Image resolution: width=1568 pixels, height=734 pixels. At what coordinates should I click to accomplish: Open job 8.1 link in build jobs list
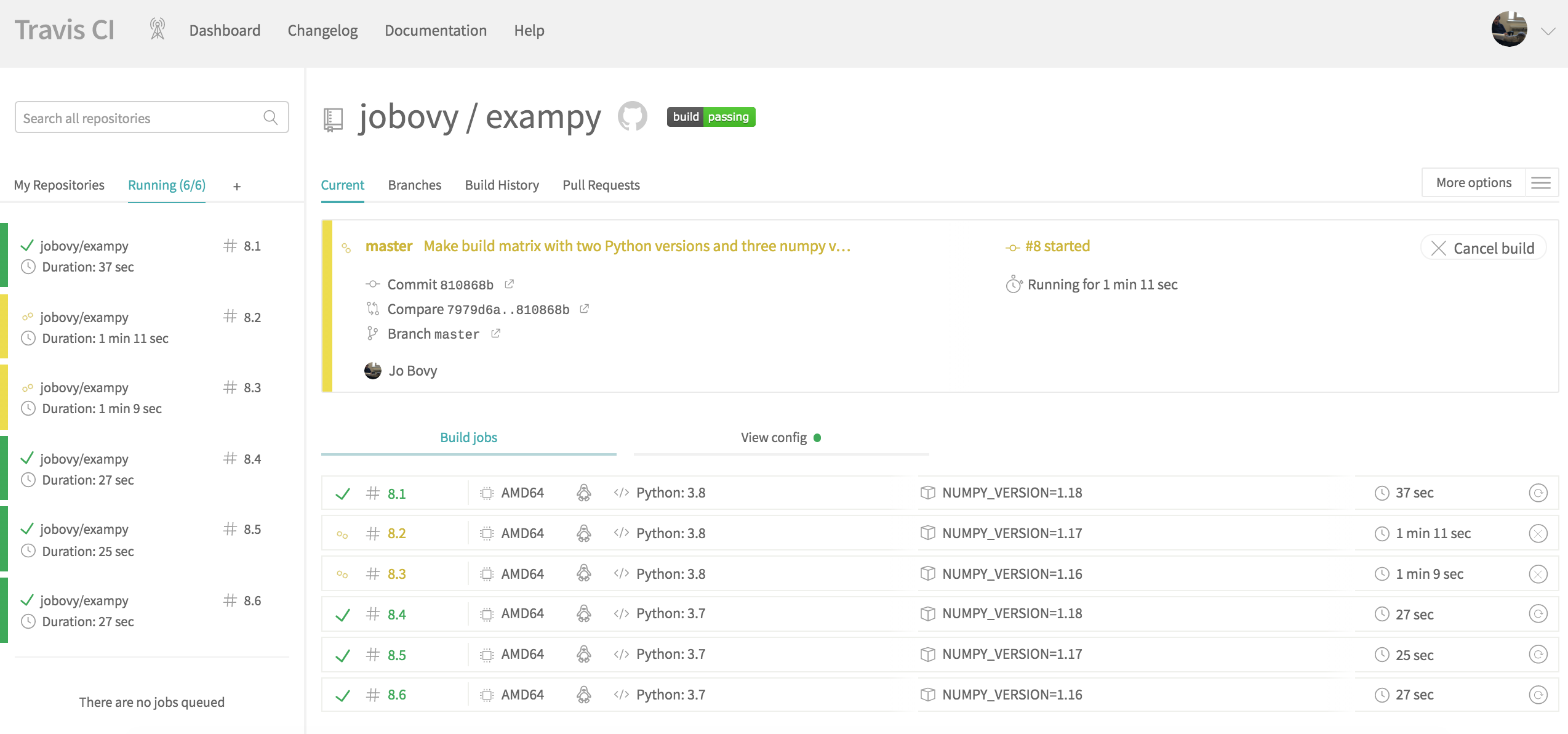point(396,493)
